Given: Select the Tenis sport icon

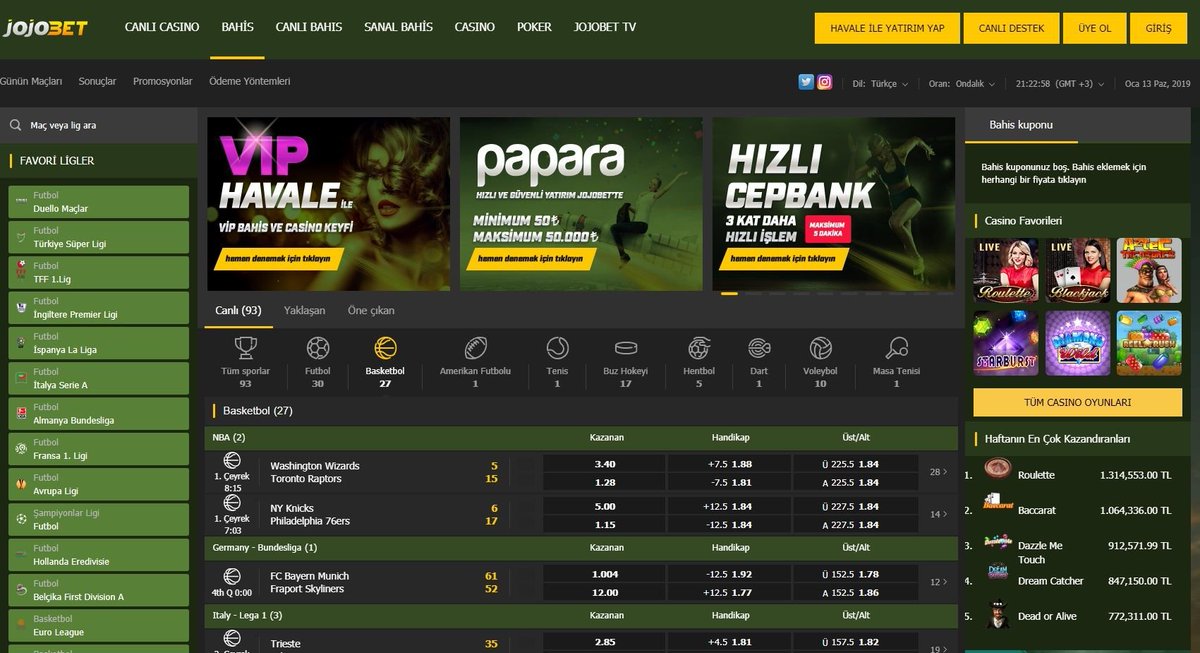Looking at the screenshot, I should coord(557,348).
